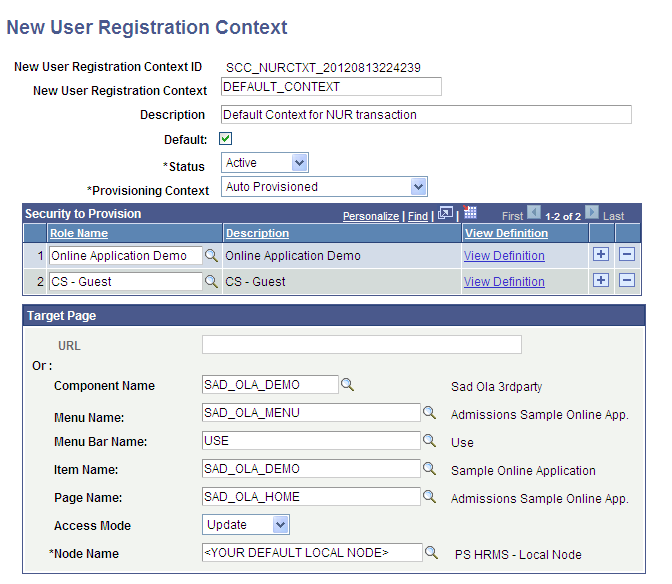672x584 pixels.
Task: Sort by Description column header
Action: point(257,233)
